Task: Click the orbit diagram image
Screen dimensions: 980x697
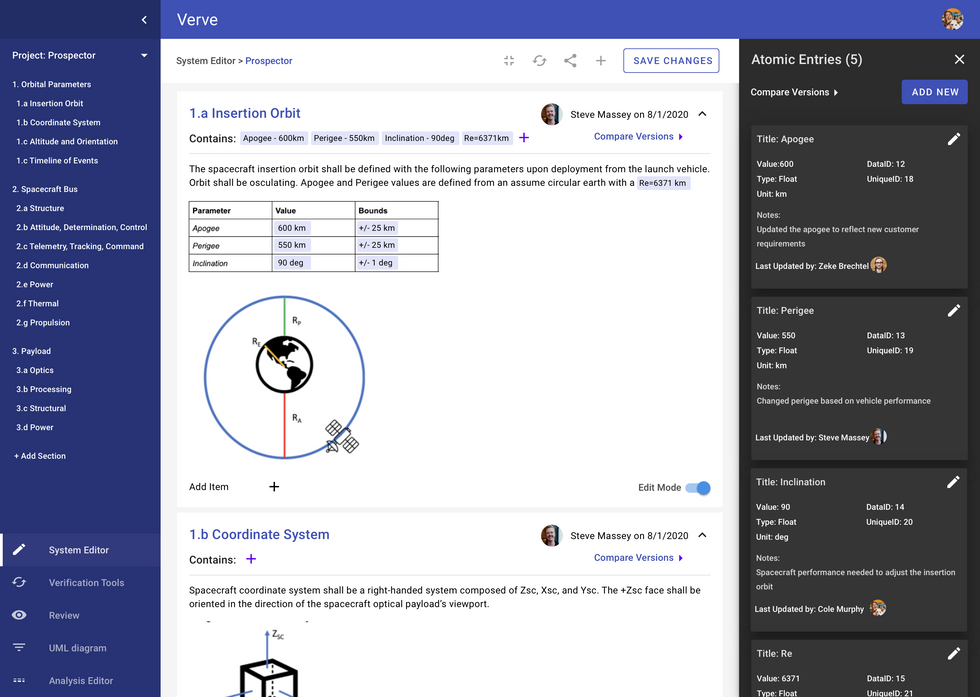Action: 284,377
